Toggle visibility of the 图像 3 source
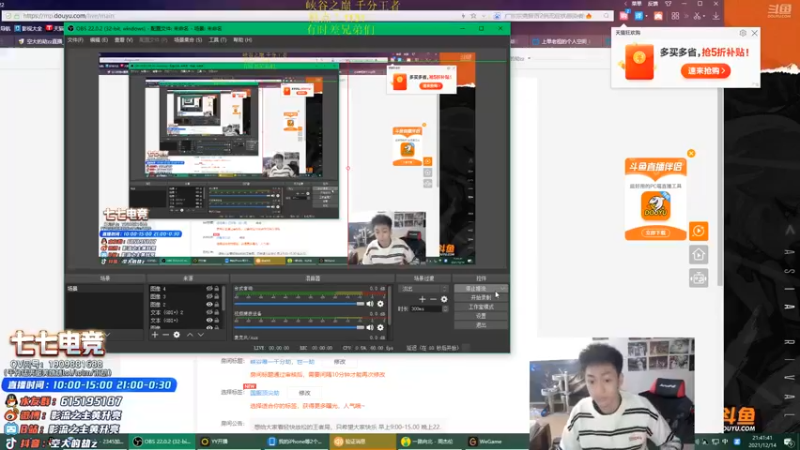This screenshot has height=450, width=800. [209, 296]
